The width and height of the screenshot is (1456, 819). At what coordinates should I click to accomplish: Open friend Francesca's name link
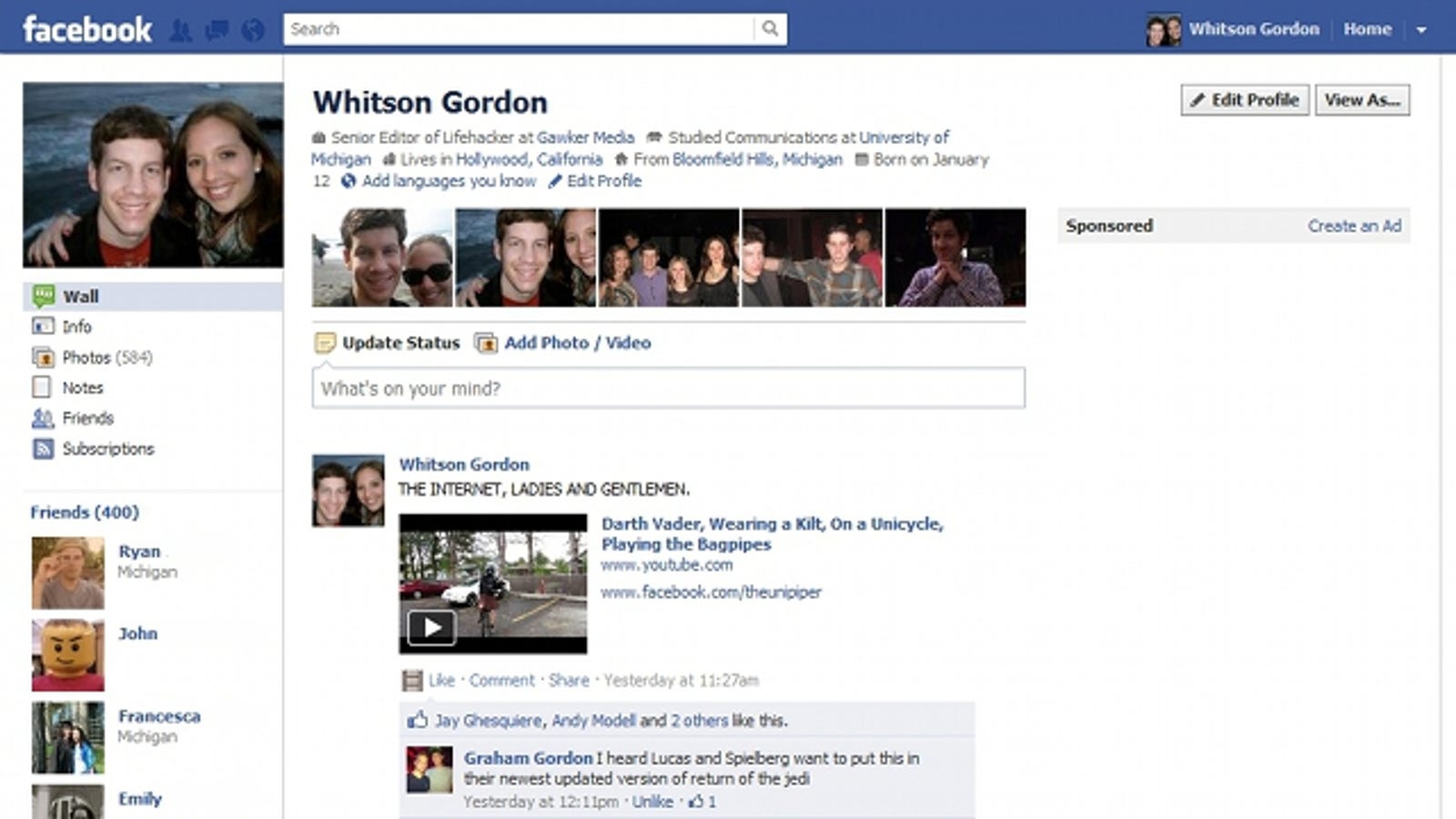159,716
